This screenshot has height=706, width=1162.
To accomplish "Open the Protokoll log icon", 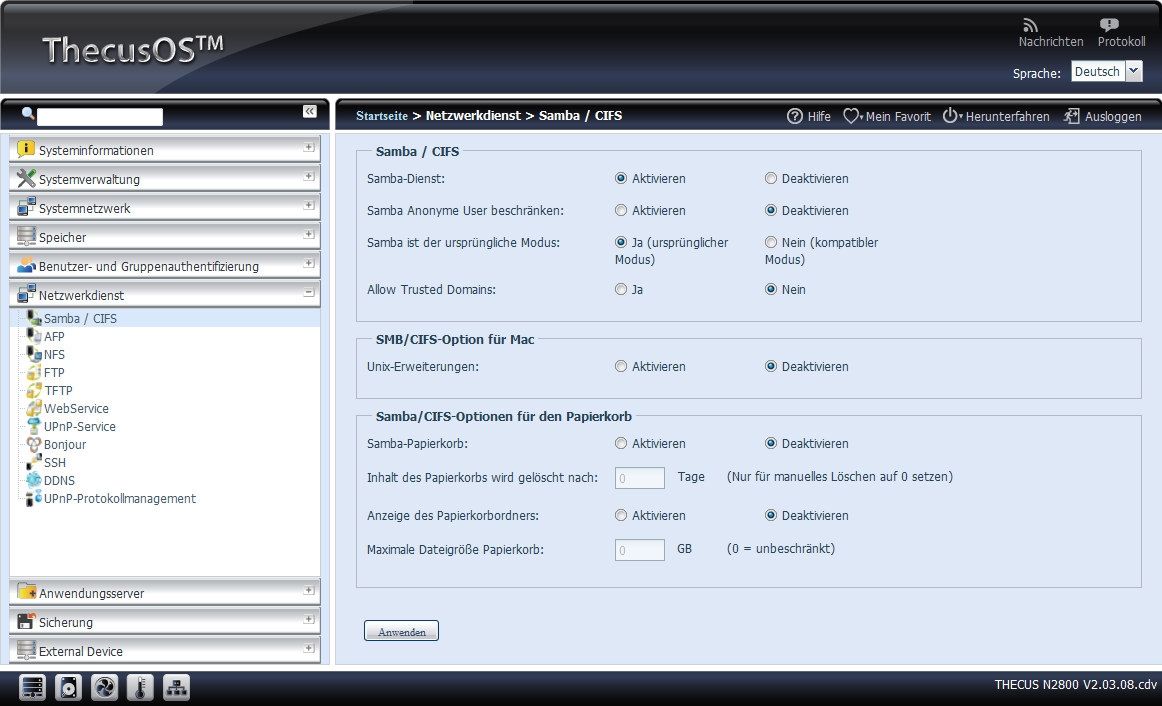I will coord(1109,25).
